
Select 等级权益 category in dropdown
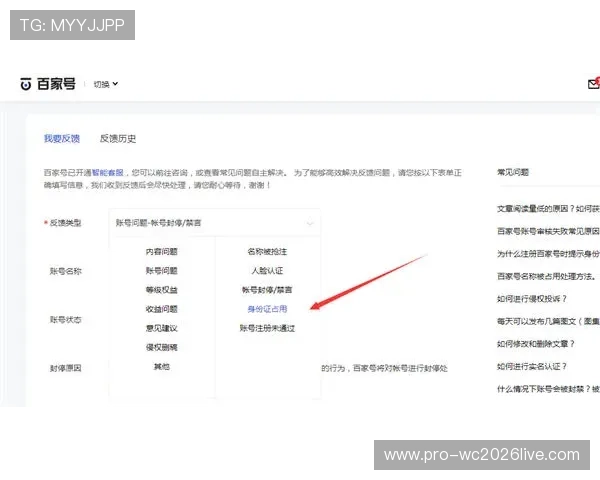[x=161, y=290]
